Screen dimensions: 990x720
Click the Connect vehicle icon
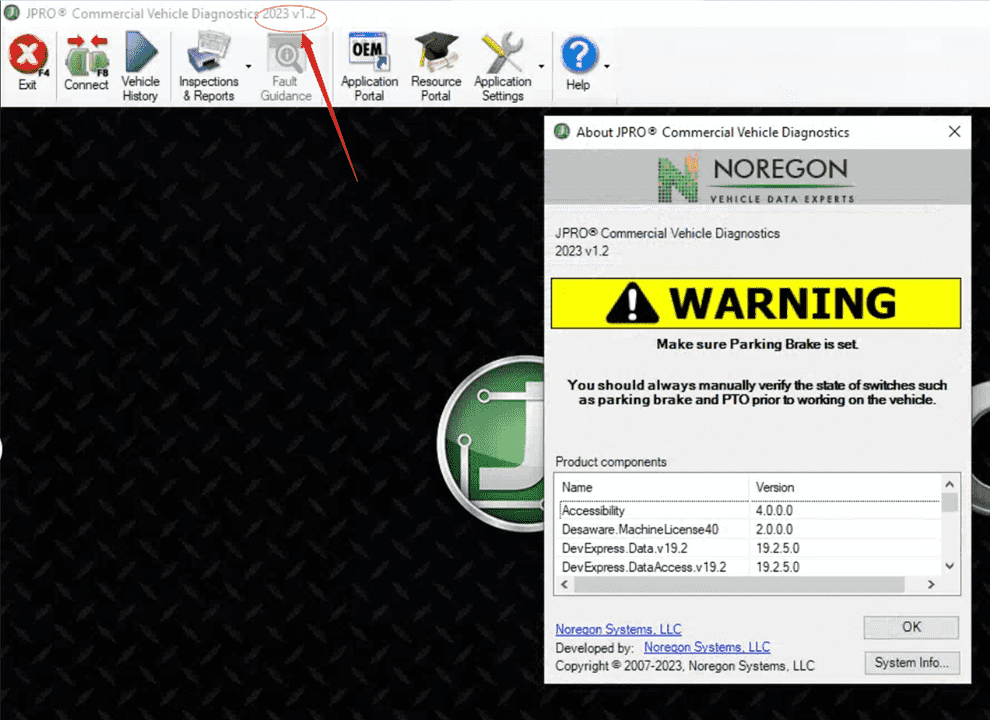(x=86, y=56)
